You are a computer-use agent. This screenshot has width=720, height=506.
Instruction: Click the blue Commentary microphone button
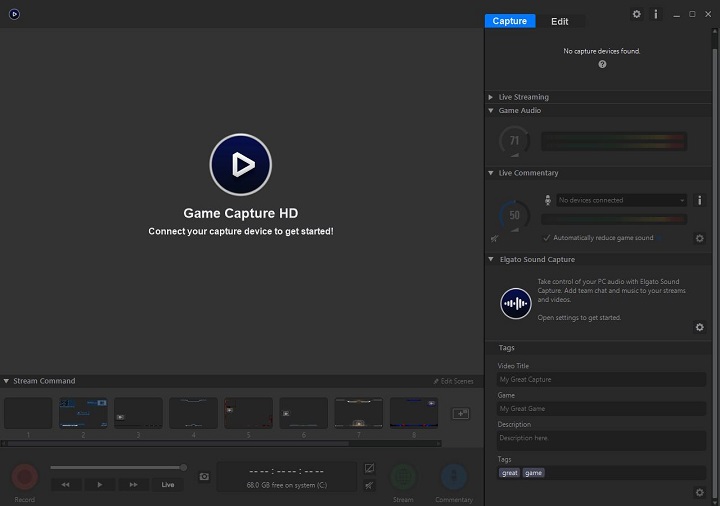point(454,477)
